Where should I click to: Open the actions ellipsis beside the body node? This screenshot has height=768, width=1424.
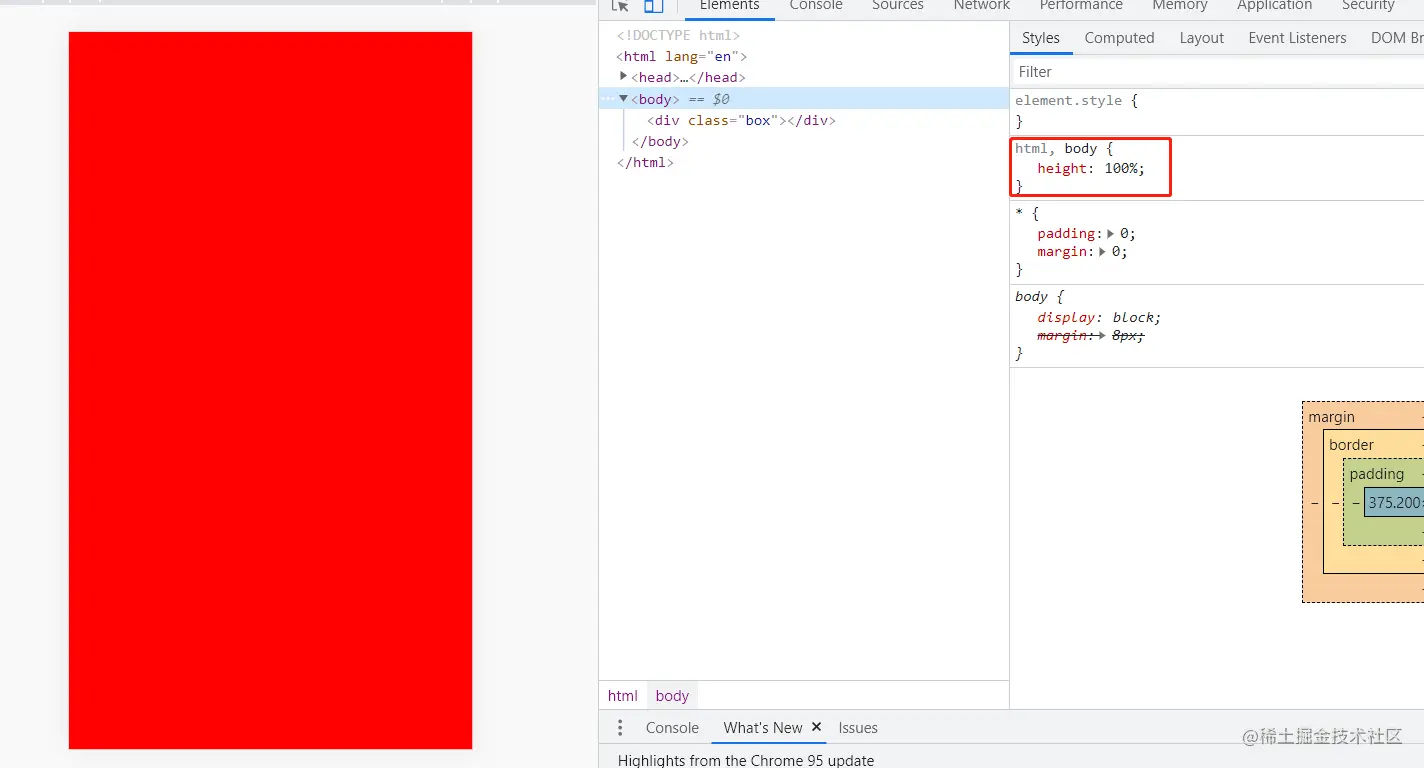(606, 99)
